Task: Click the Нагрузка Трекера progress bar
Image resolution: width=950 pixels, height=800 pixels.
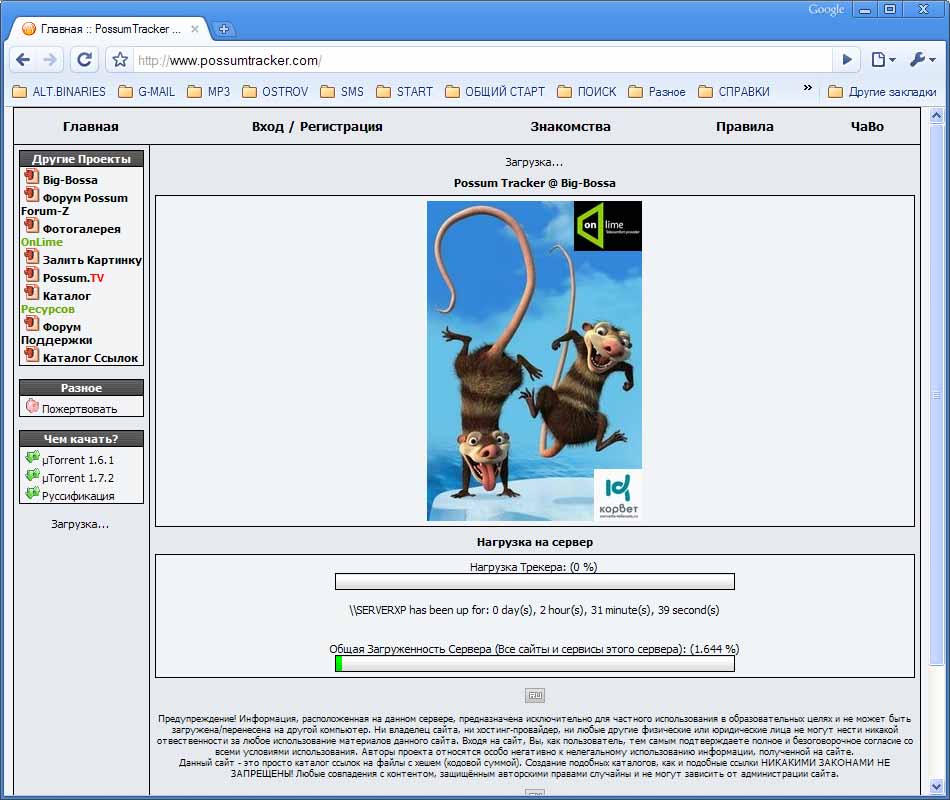Action: click(535, 582)
